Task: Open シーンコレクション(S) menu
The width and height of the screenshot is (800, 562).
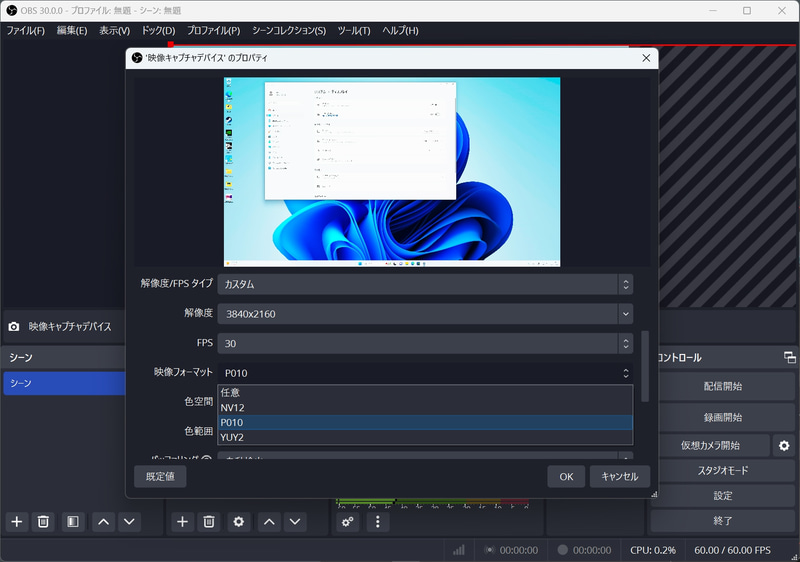Action: (289, 31)
